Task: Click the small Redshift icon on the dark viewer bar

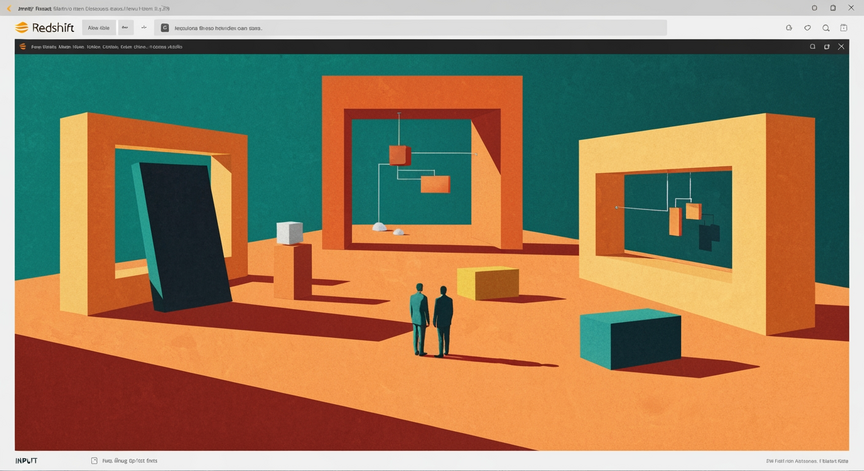Action: pyautogui.click(x=23, y=47)
